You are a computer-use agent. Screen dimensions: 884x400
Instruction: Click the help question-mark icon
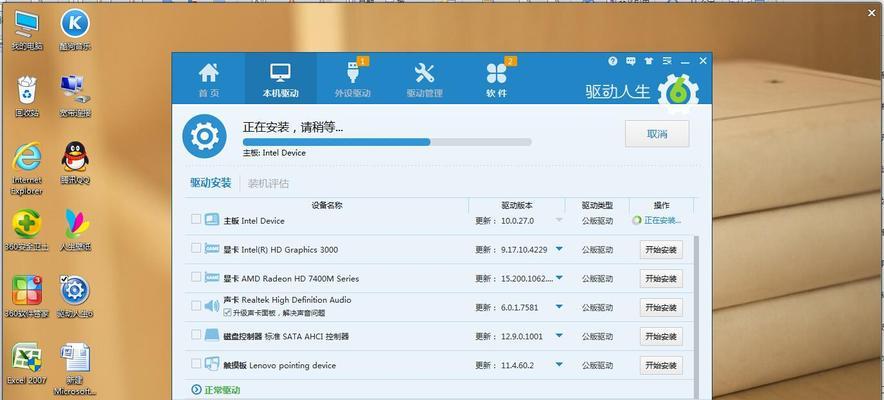613,61
